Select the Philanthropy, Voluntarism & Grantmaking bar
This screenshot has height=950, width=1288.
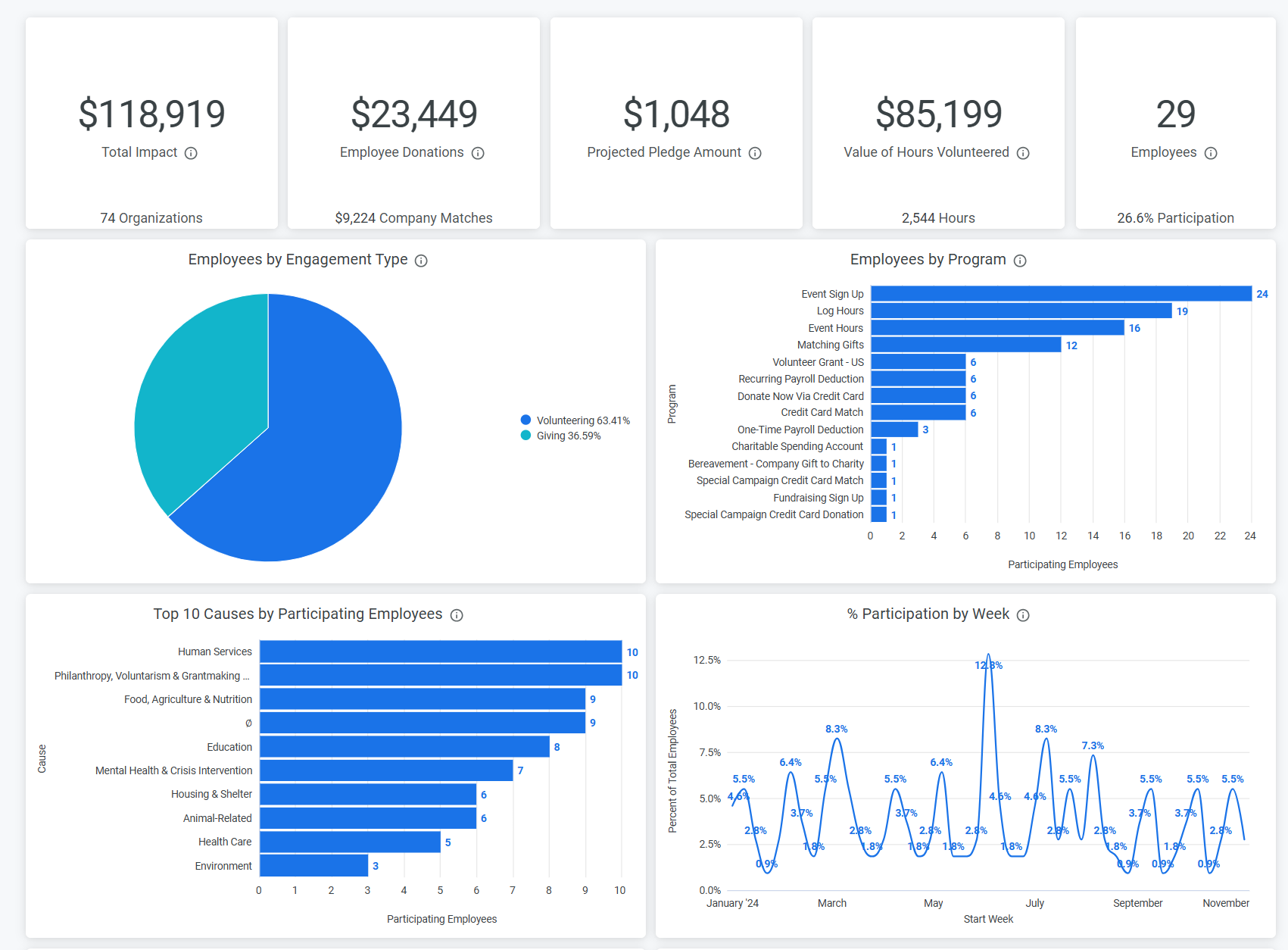tap(441, 675)
